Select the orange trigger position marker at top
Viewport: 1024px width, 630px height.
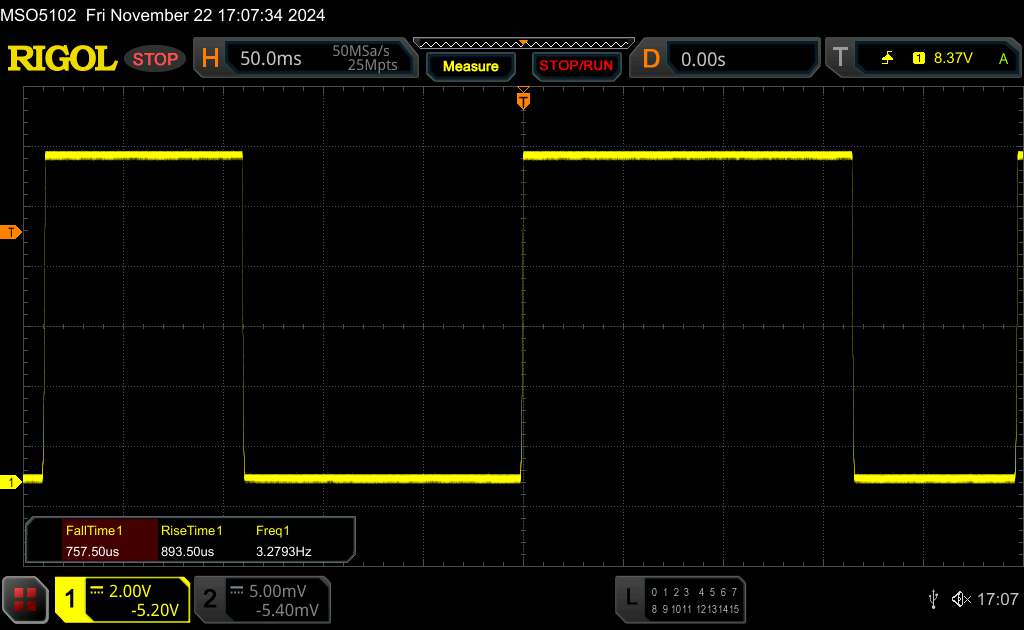point(522,100)
